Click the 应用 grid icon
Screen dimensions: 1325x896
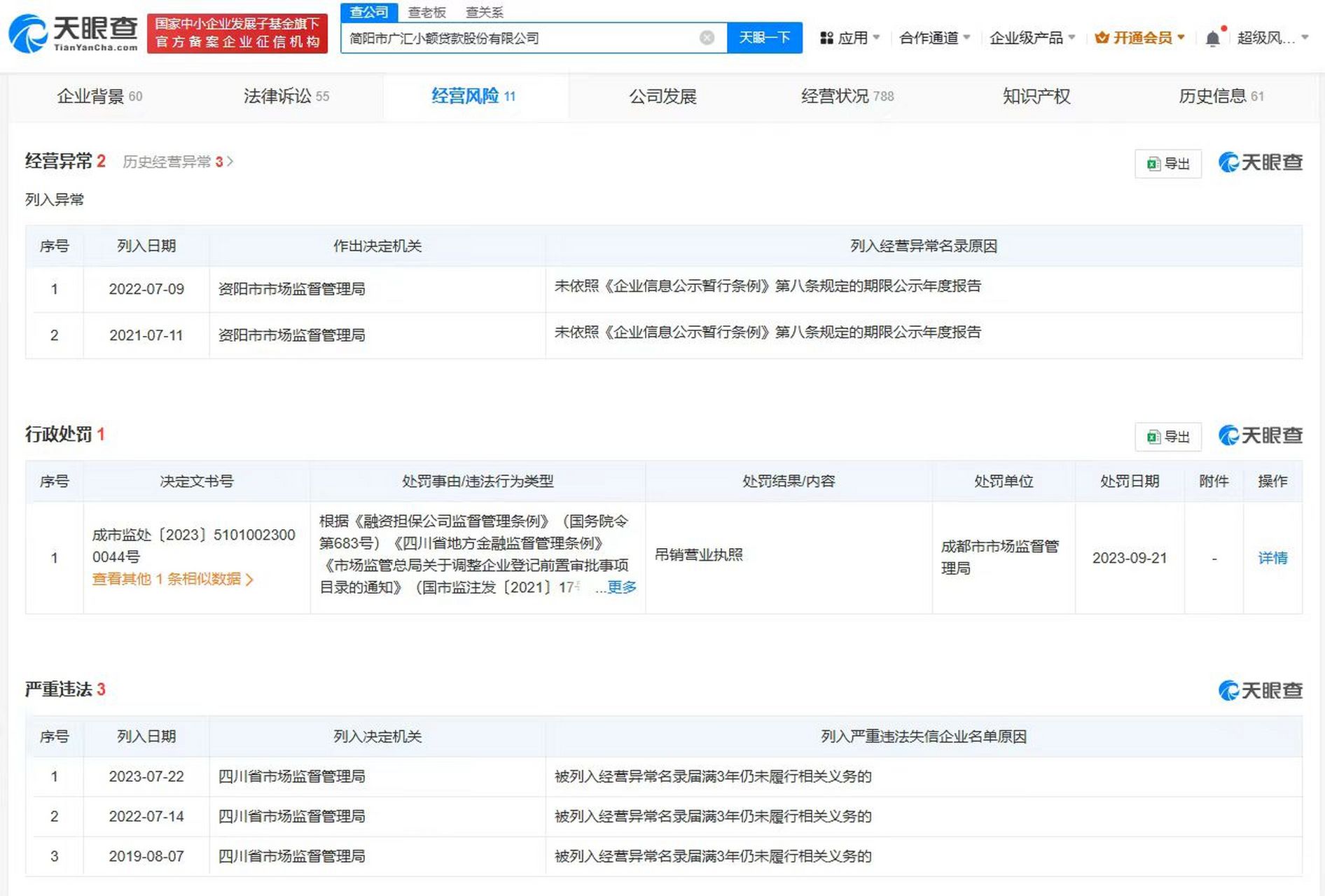(827, 38)
